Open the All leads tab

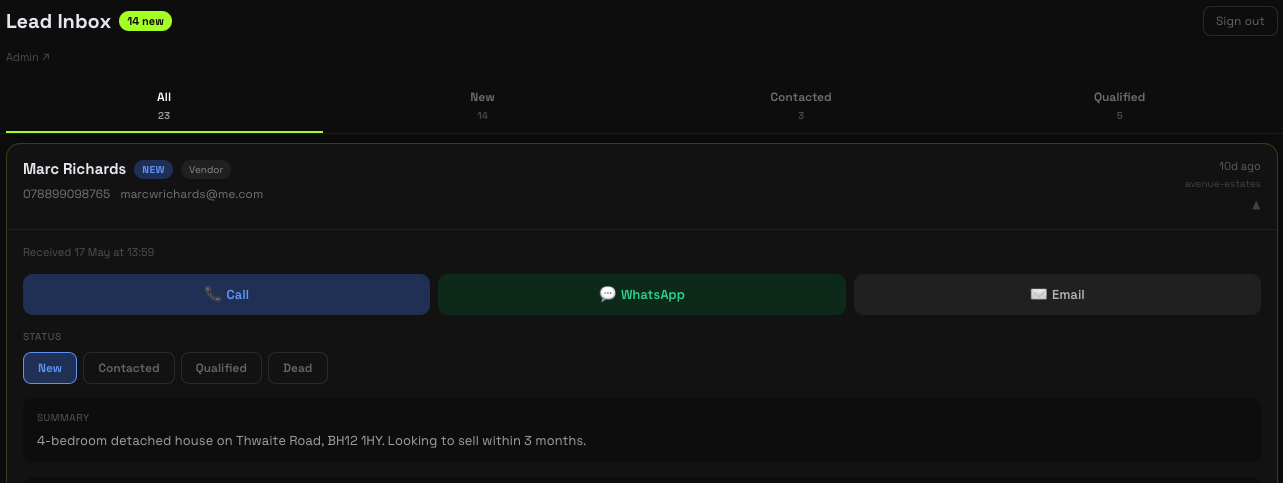point(164,106)
